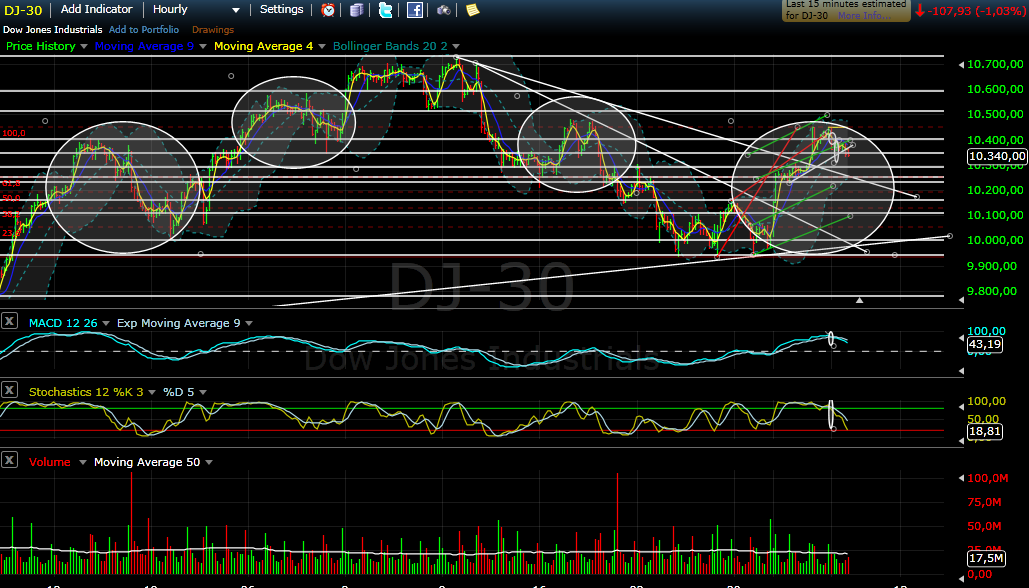Click the arrow marker beside 10.700,00
This screenshot has width=1029, height=588.
pyautogui.click(x=961, y=64)
